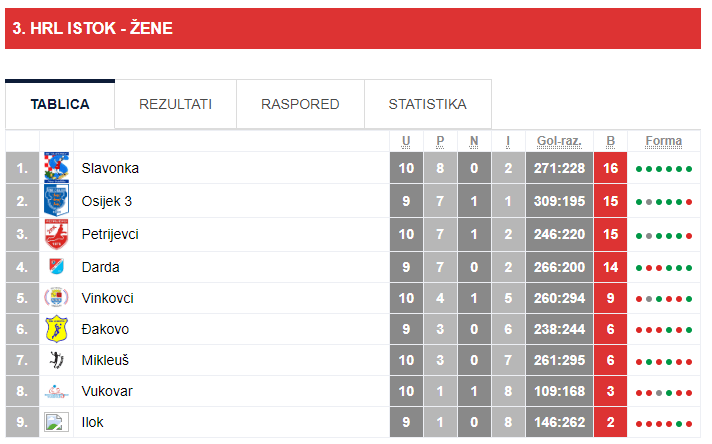Open the Slavonka team link
This screenshot has width=712, height=444.
click(x=110, y=168)
